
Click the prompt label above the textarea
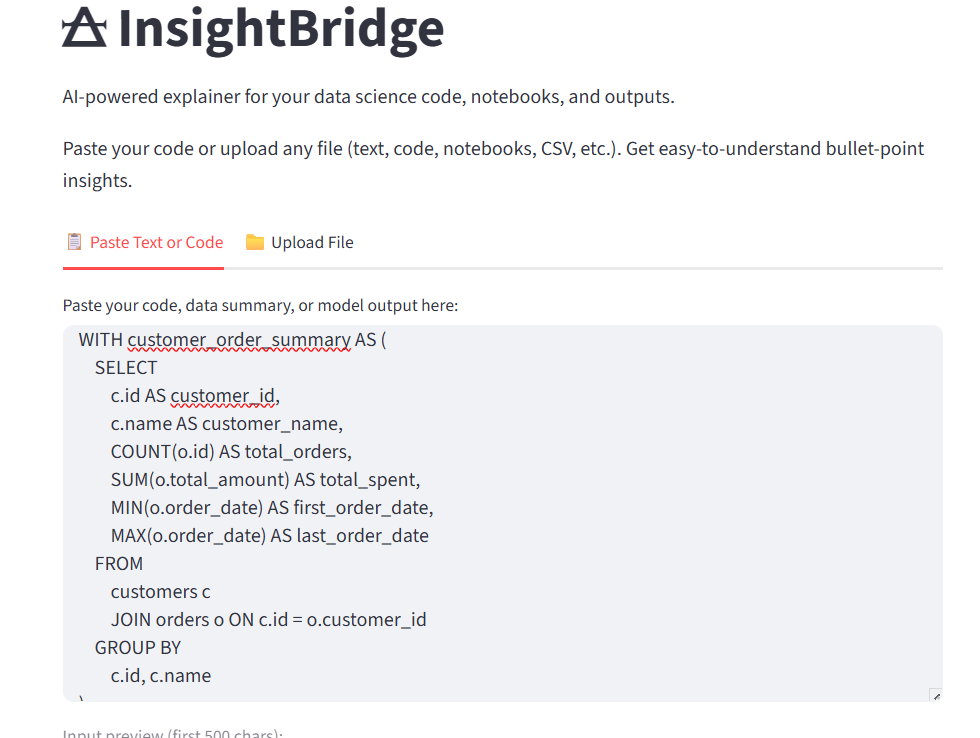tap(260, 305)
